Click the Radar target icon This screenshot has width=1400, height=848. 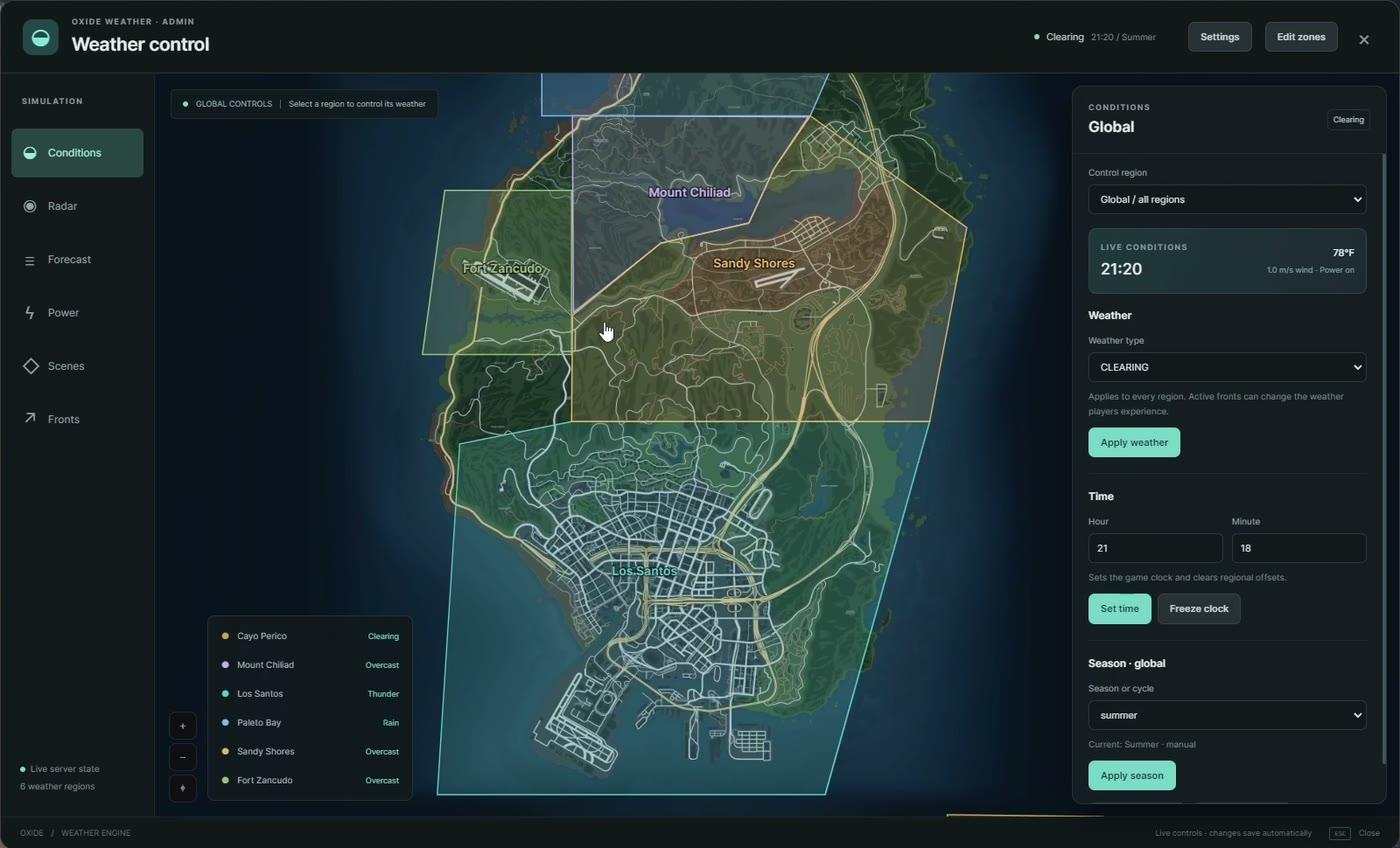tap(30, 206)
